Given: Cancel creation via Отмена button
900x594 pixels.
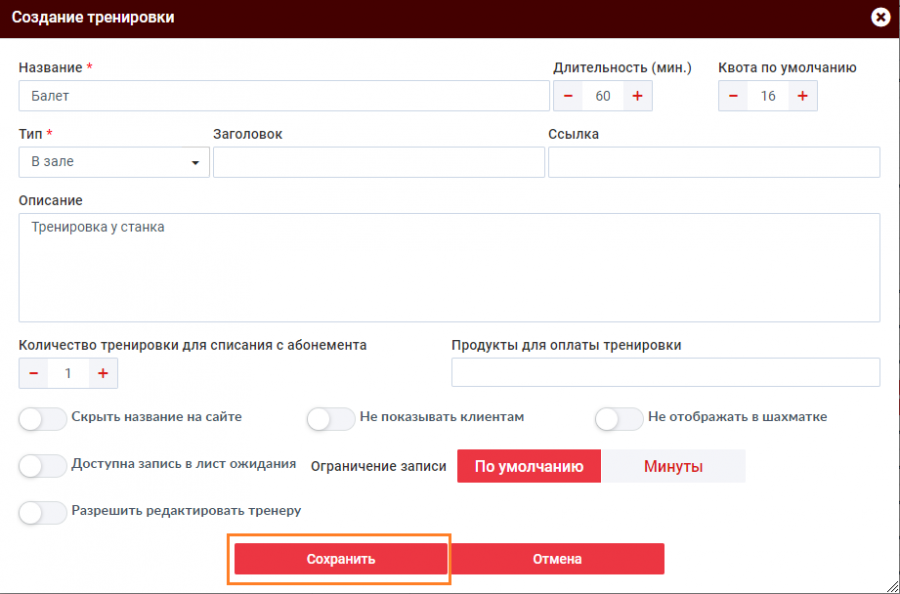Looking at the screenshot, I should (557, 558).
